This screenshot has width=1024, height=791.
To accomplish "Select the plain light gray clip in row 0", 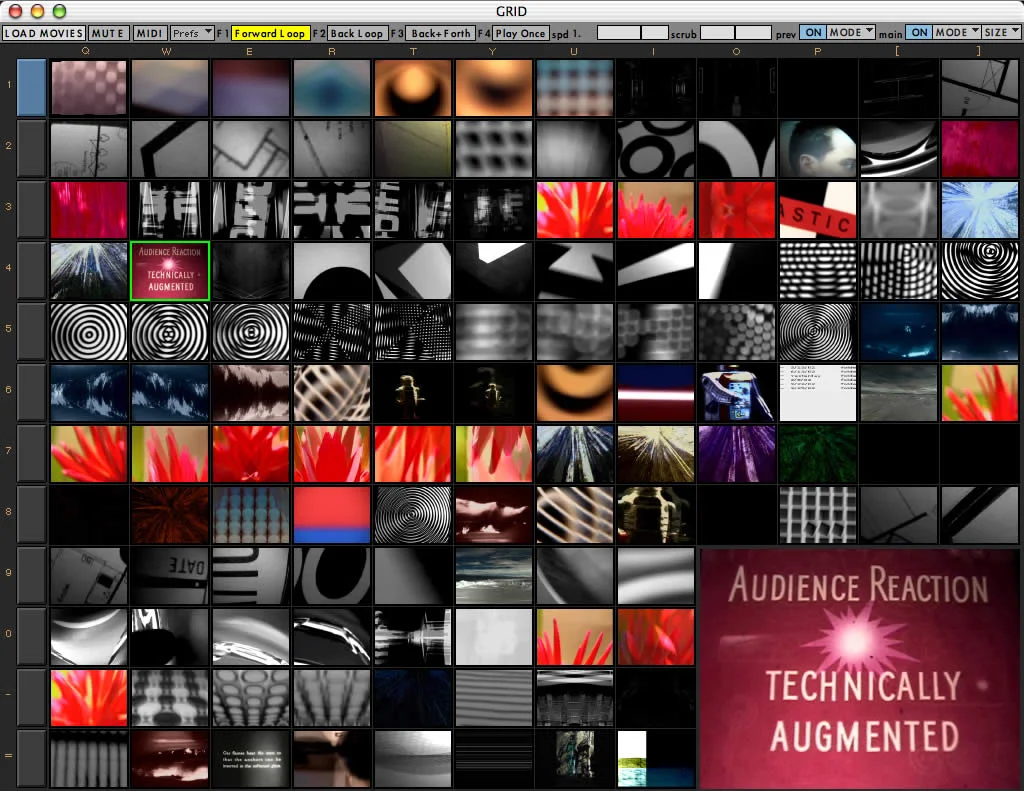I will click(x=494, y=636).
